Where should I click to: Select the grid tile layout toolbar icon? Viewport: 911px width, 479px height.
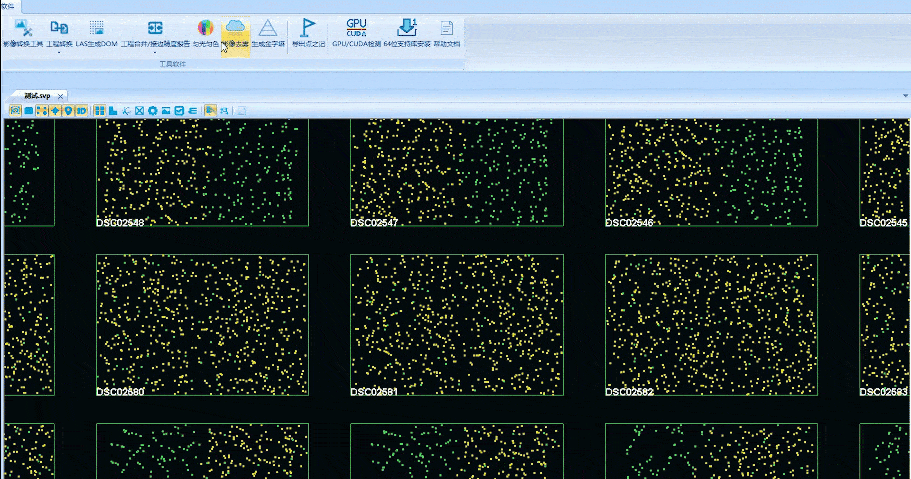click(100, 110)
